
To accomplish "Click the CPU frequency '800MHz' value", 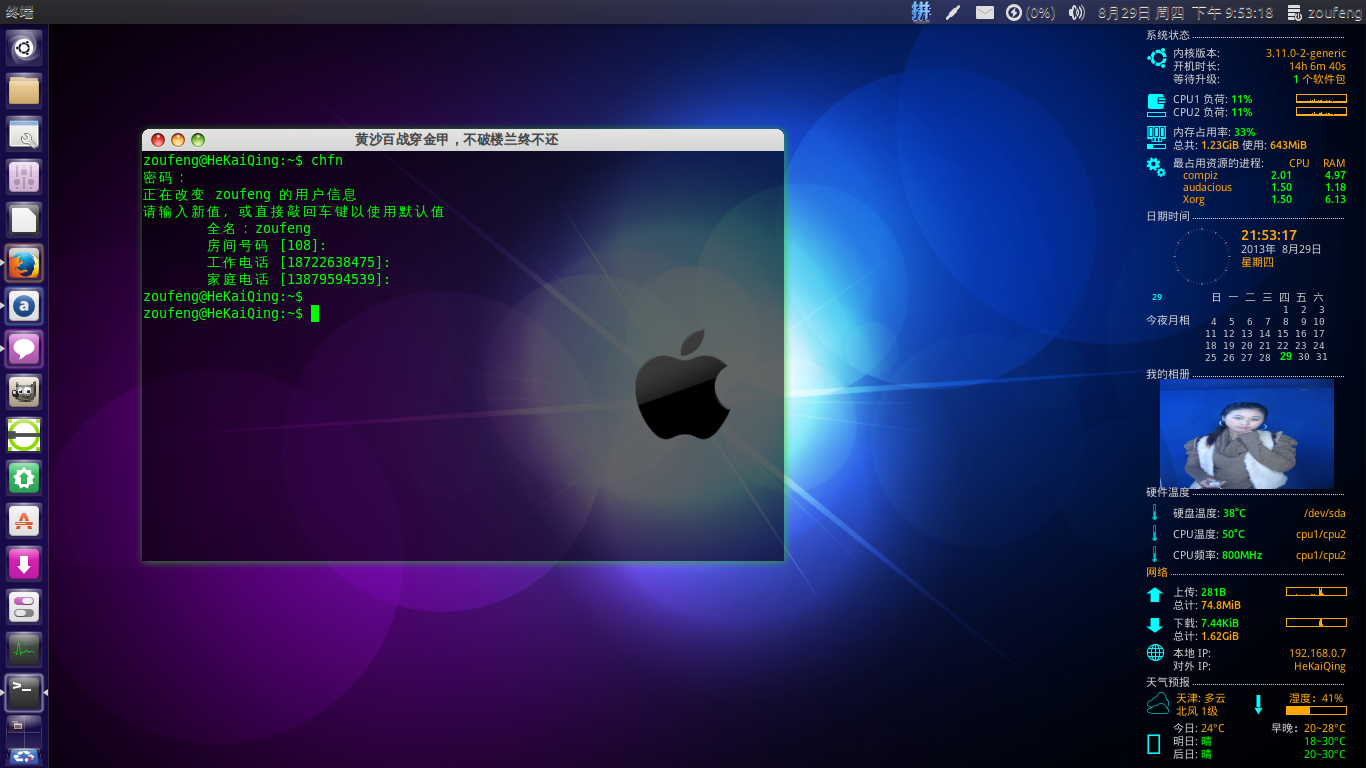I will click(x=1242, y=556).
